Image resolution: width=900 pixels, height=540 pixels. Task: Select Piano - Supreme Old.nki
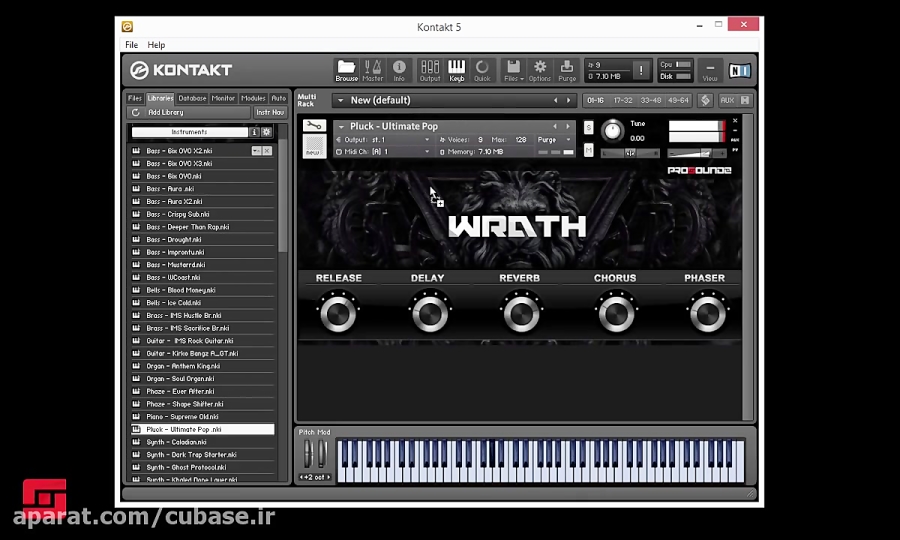tap(202, 417)
